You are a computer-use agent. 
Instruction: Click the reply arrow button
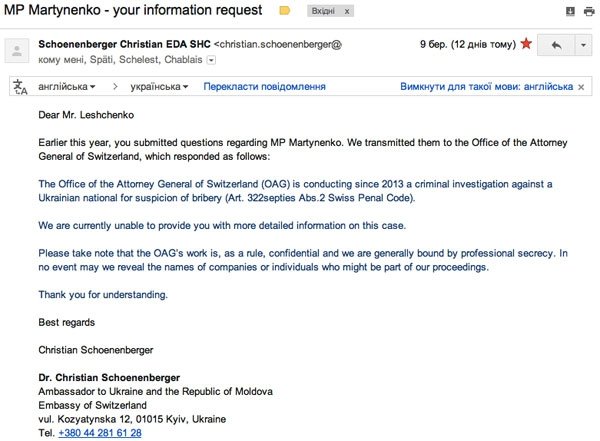pyautogui.click(x=556, y=45)
